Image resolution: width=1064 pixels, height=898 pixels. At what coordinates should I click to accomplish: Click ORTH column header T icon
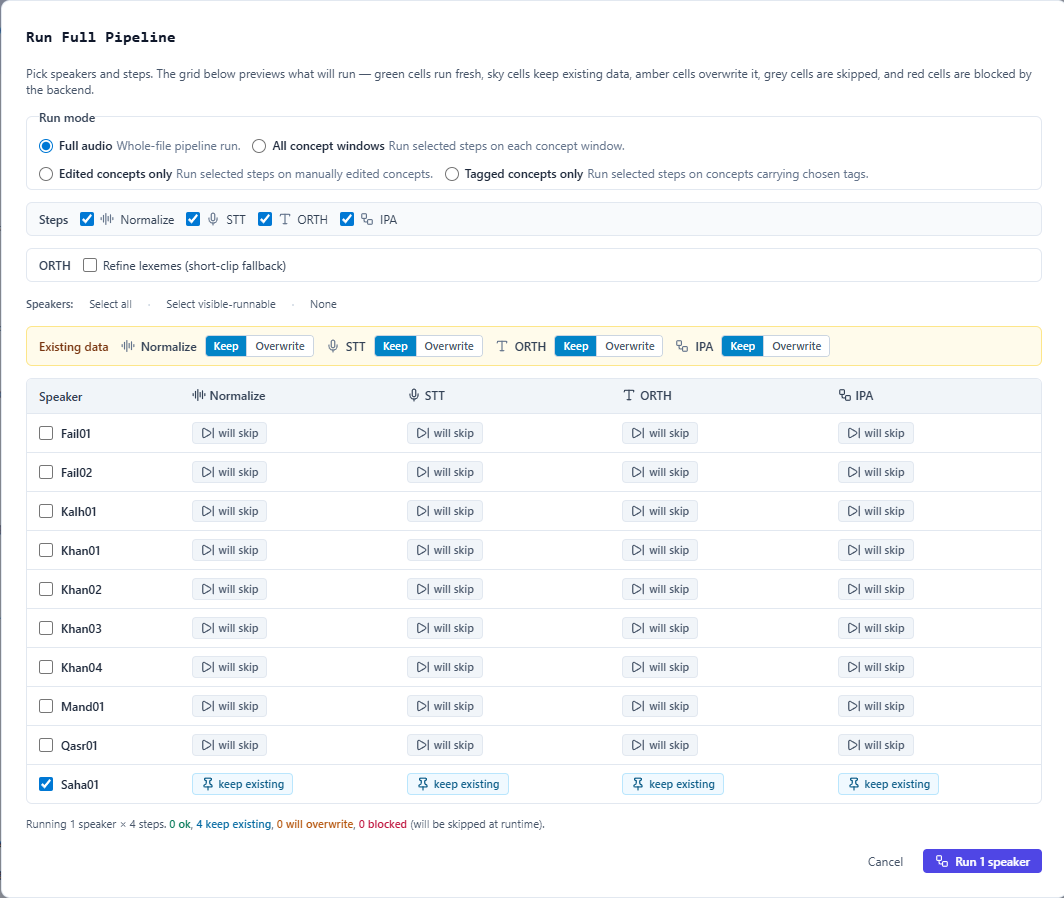[629, 395]
